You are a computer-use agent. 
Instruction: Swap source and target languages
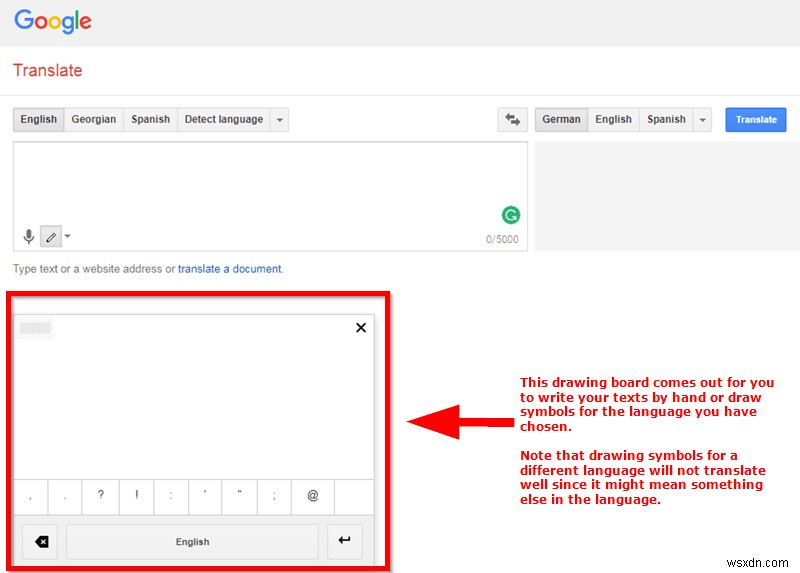click(x=512, y=120)
